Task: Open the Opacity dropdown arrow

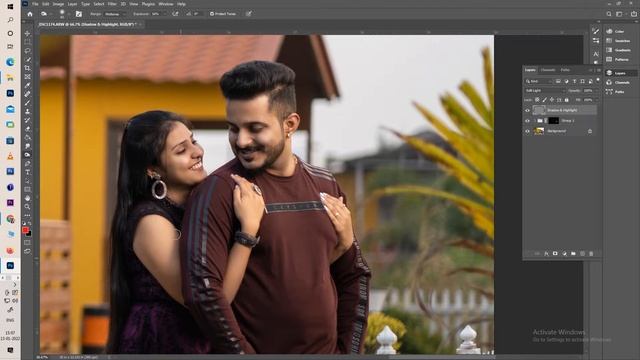Action: (596, 91)
